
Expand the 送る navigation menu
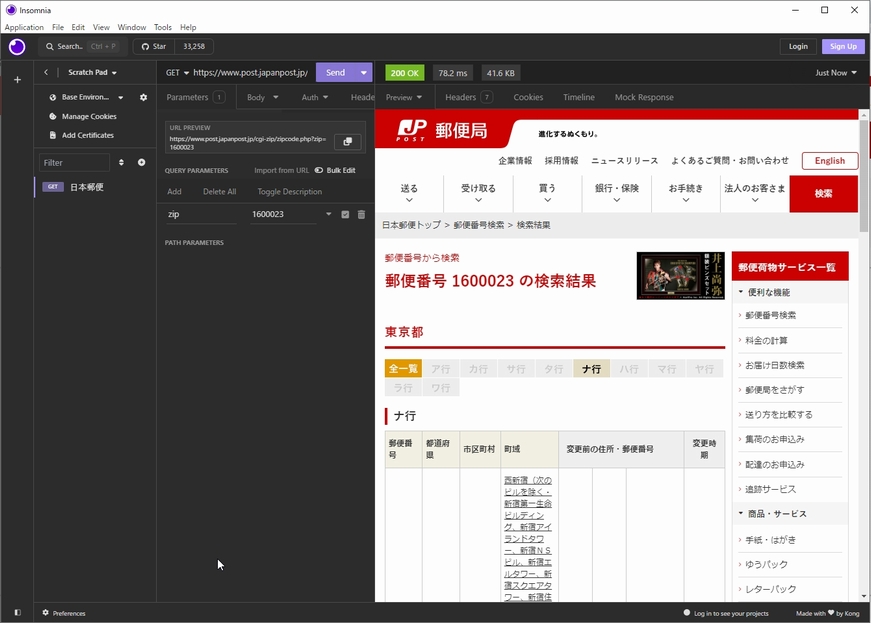point(409,193)
